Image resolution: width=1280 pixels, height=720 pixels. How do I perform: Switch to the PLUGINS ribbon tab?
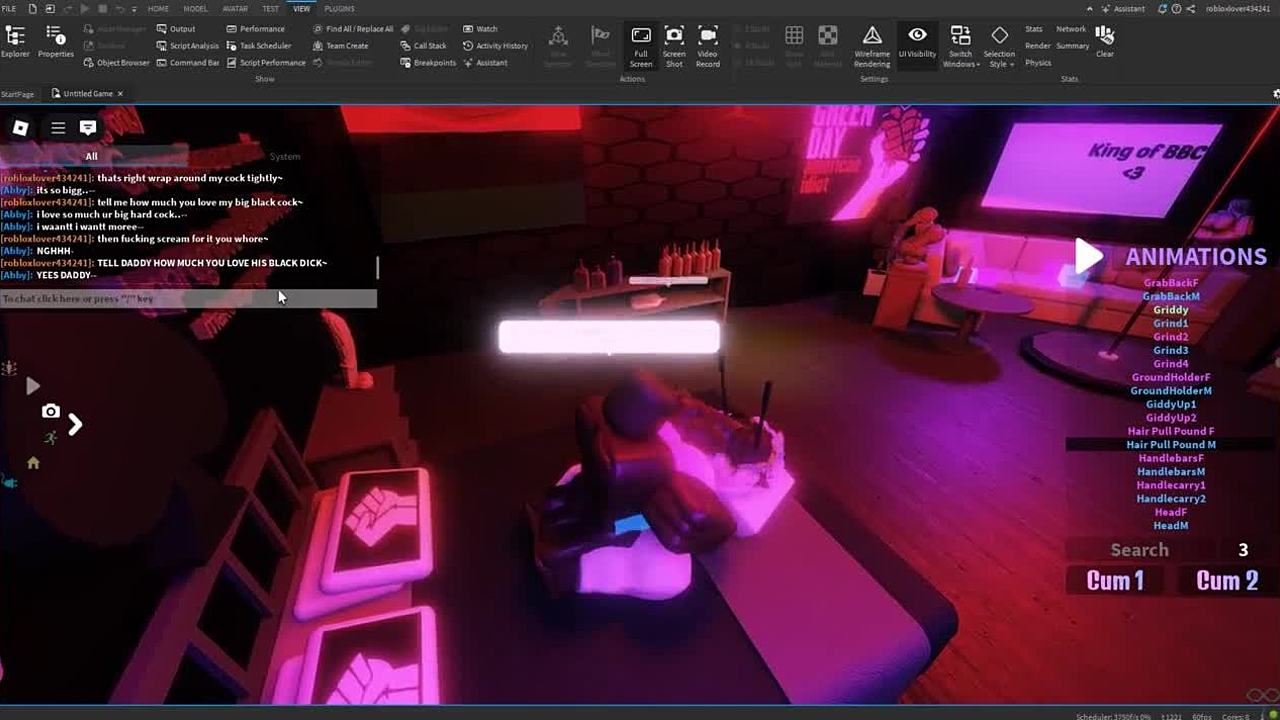tap(339, 9)
